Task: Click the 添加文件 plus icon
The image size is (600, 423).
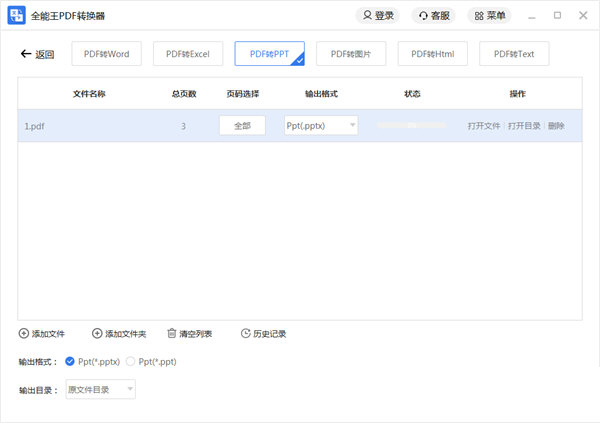Action: 24,333
